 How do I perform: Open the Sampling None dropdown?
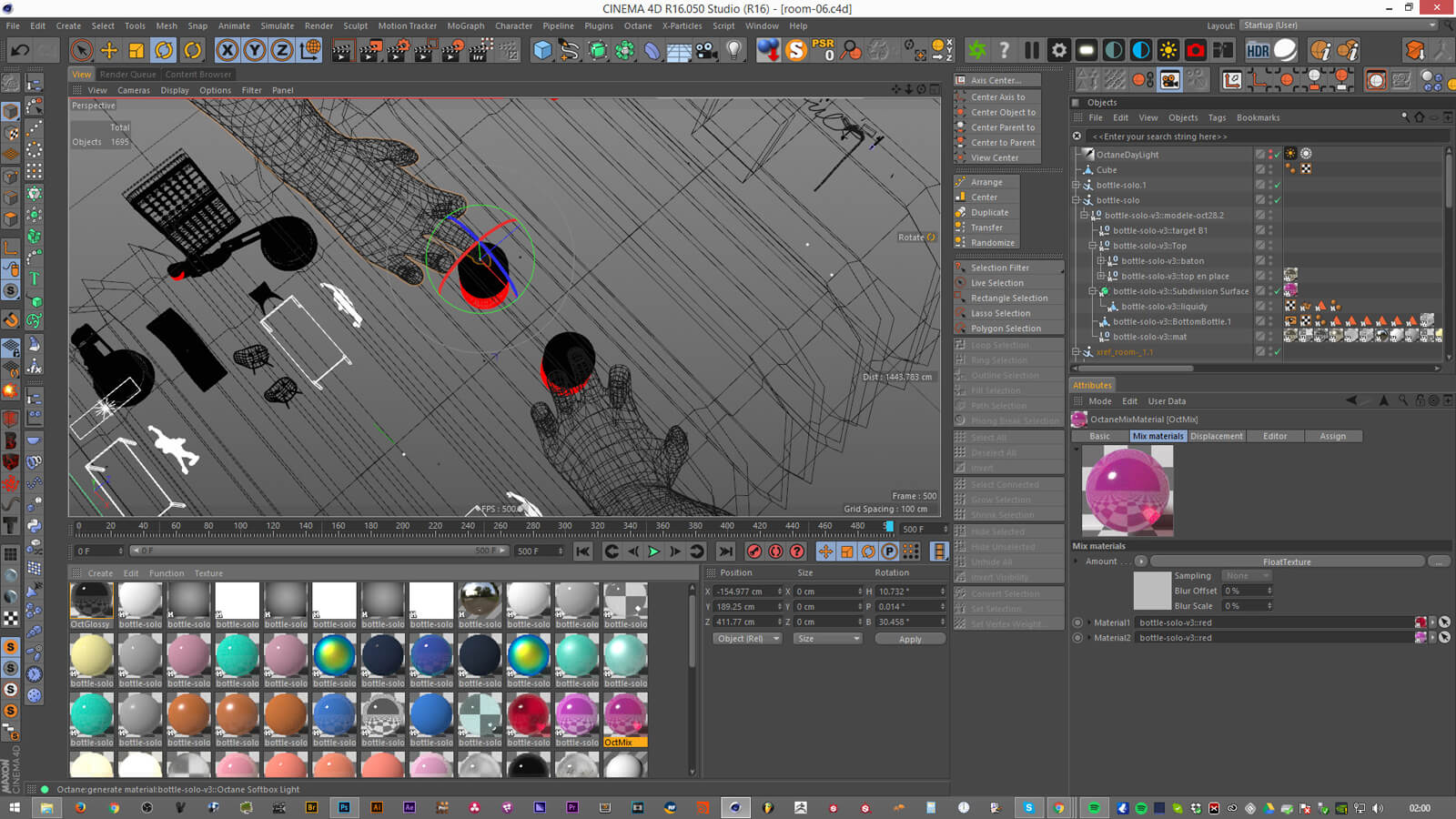pyautogui.click(x=1246, y=576)
